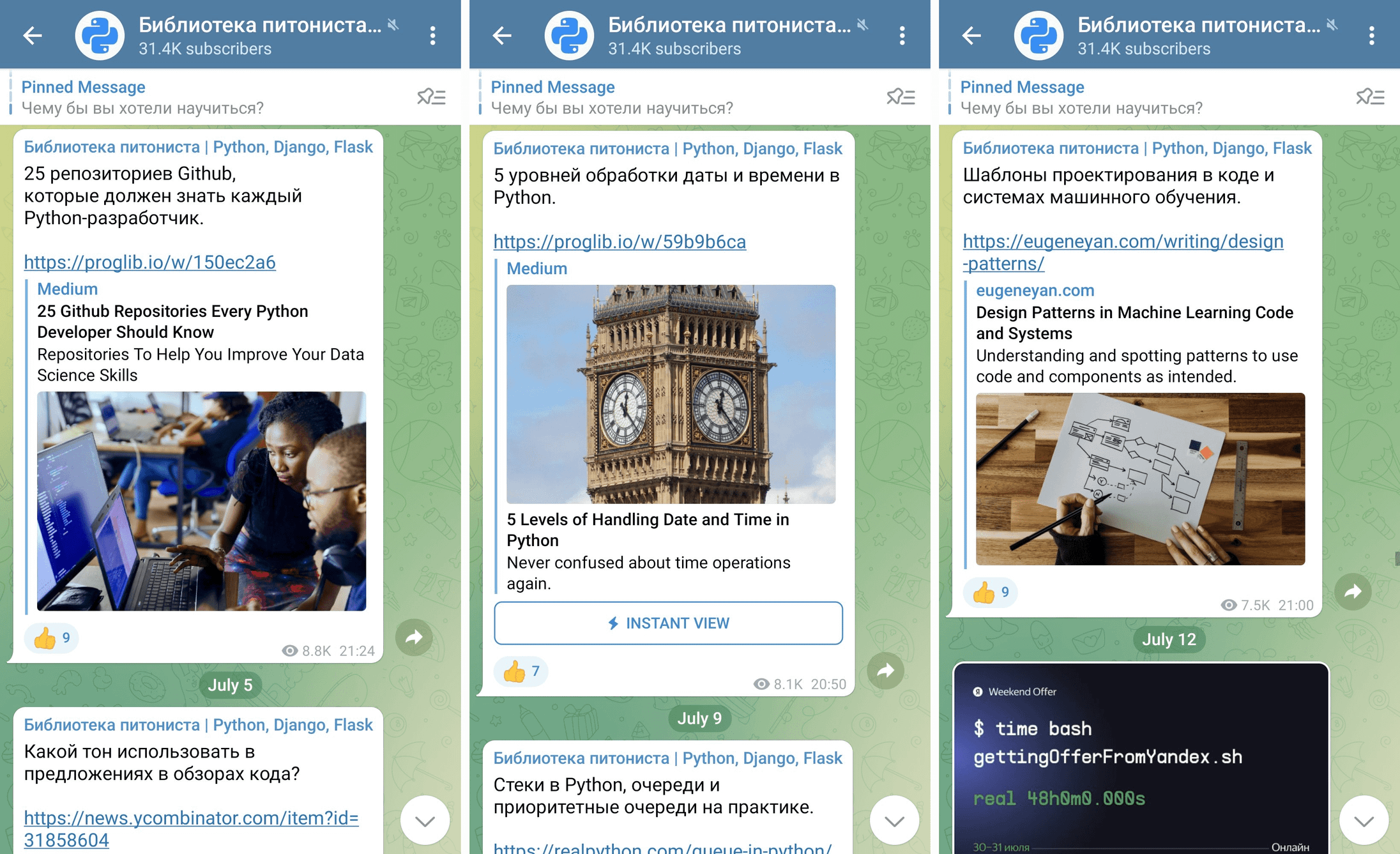
Task: Forward the 25 Github repositories post
Action: [x=414, y=637]
